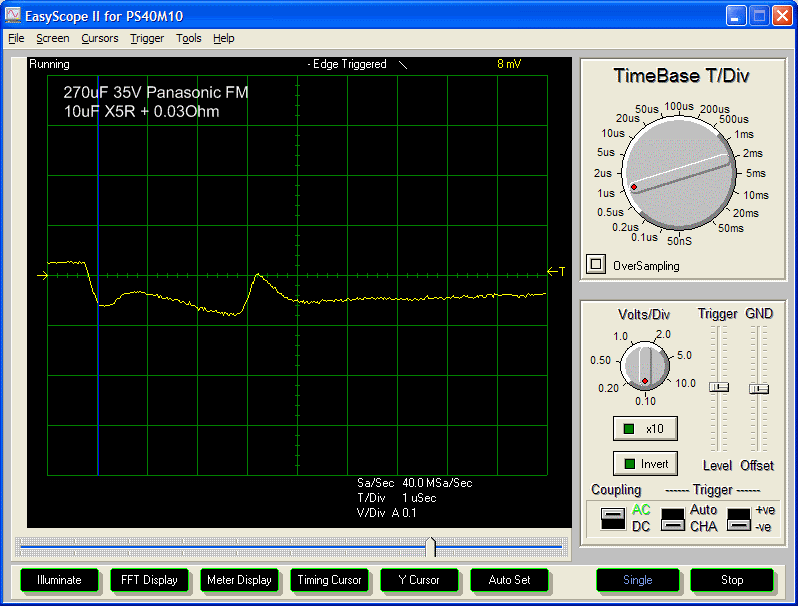Click the GND Offset slider handle
798x606 pixels.
pos(758,389)
